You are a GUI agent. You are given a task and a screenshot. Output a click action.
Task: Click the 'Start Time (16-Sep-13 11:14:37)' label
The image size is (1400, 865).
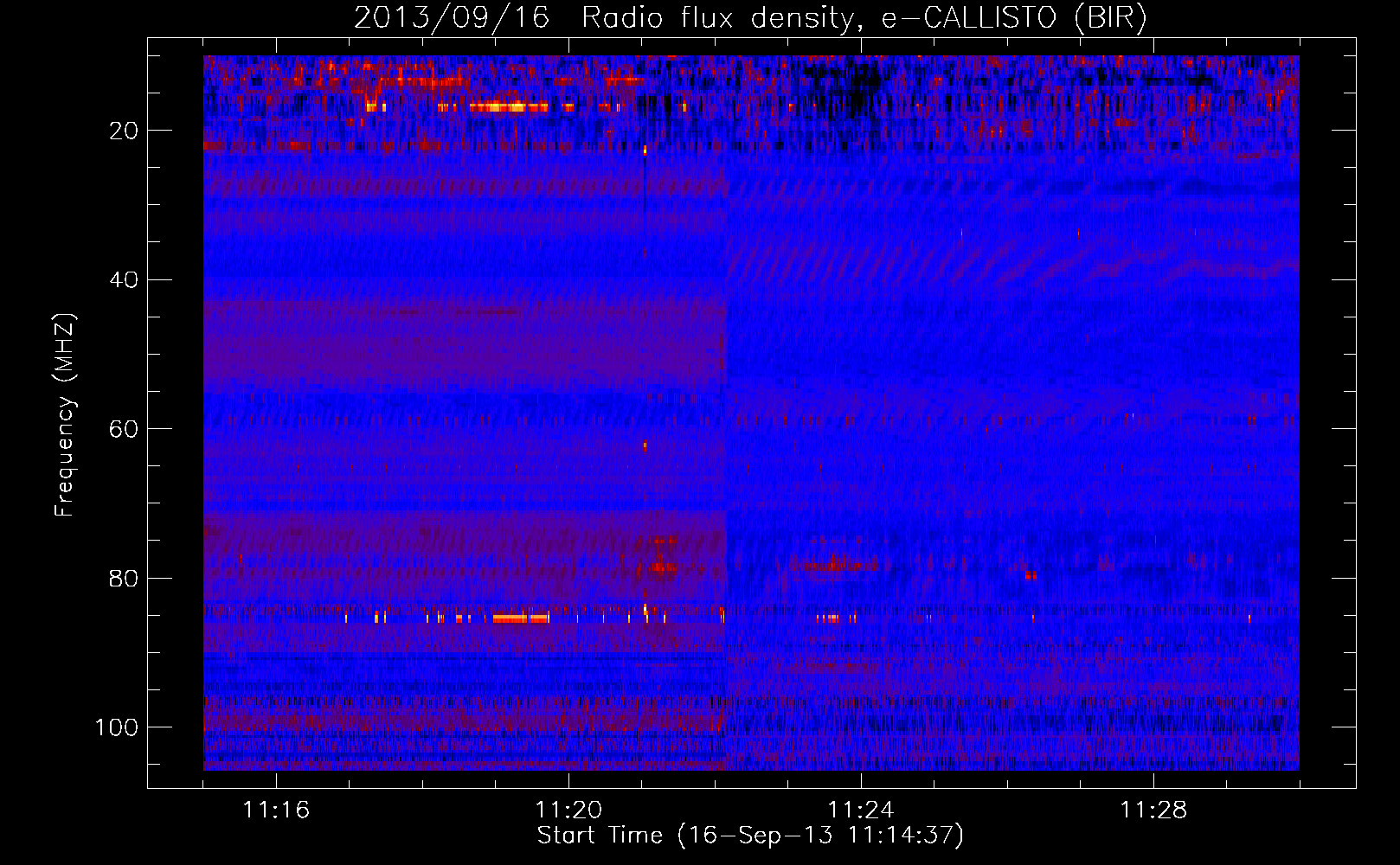[750, 836]
